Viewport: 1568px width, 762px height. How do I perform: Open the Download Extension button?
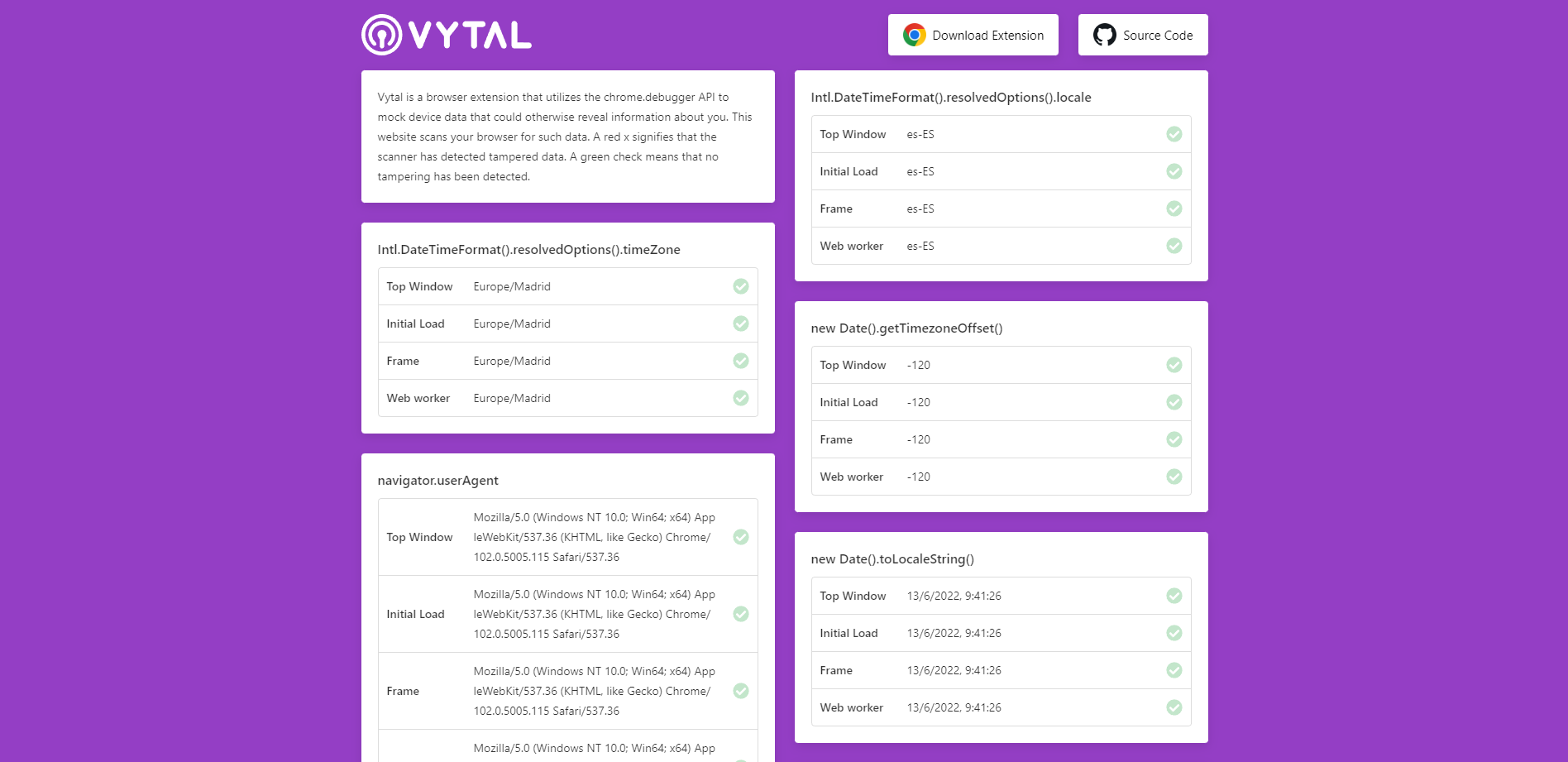coord(973,35)
